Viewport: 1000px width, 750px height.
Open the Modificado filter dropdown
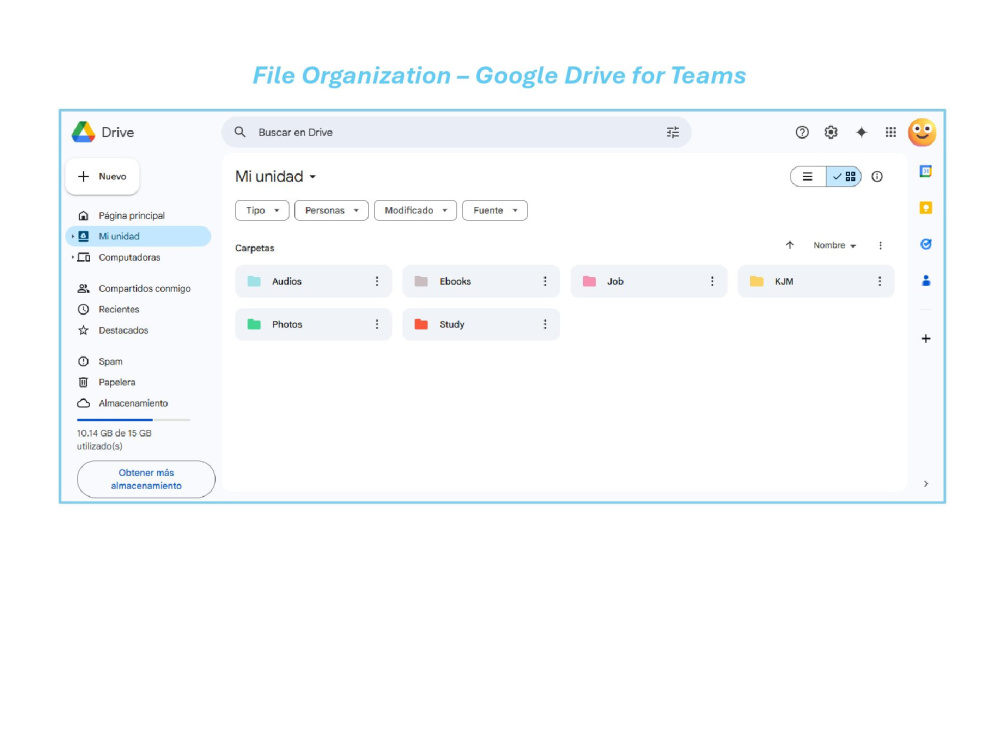click(x=415, y=210)
